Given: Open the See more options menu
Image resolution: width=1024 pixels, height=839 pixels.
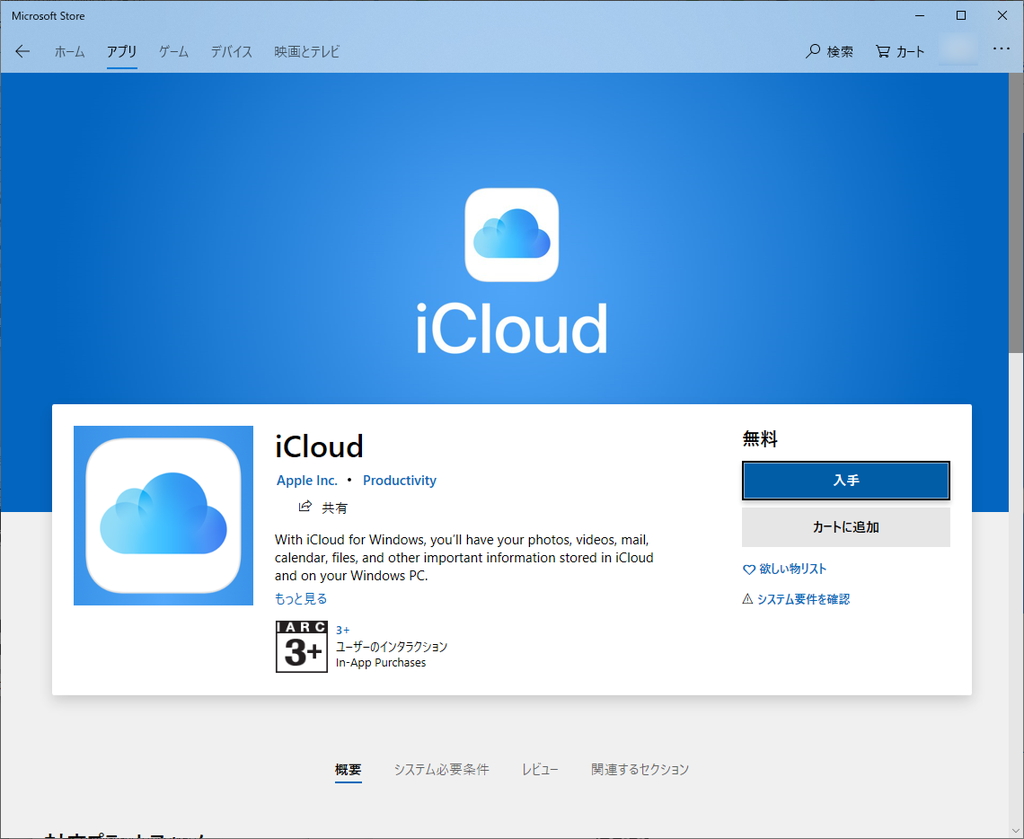Looking at the screenshot, I should 1001,51.
